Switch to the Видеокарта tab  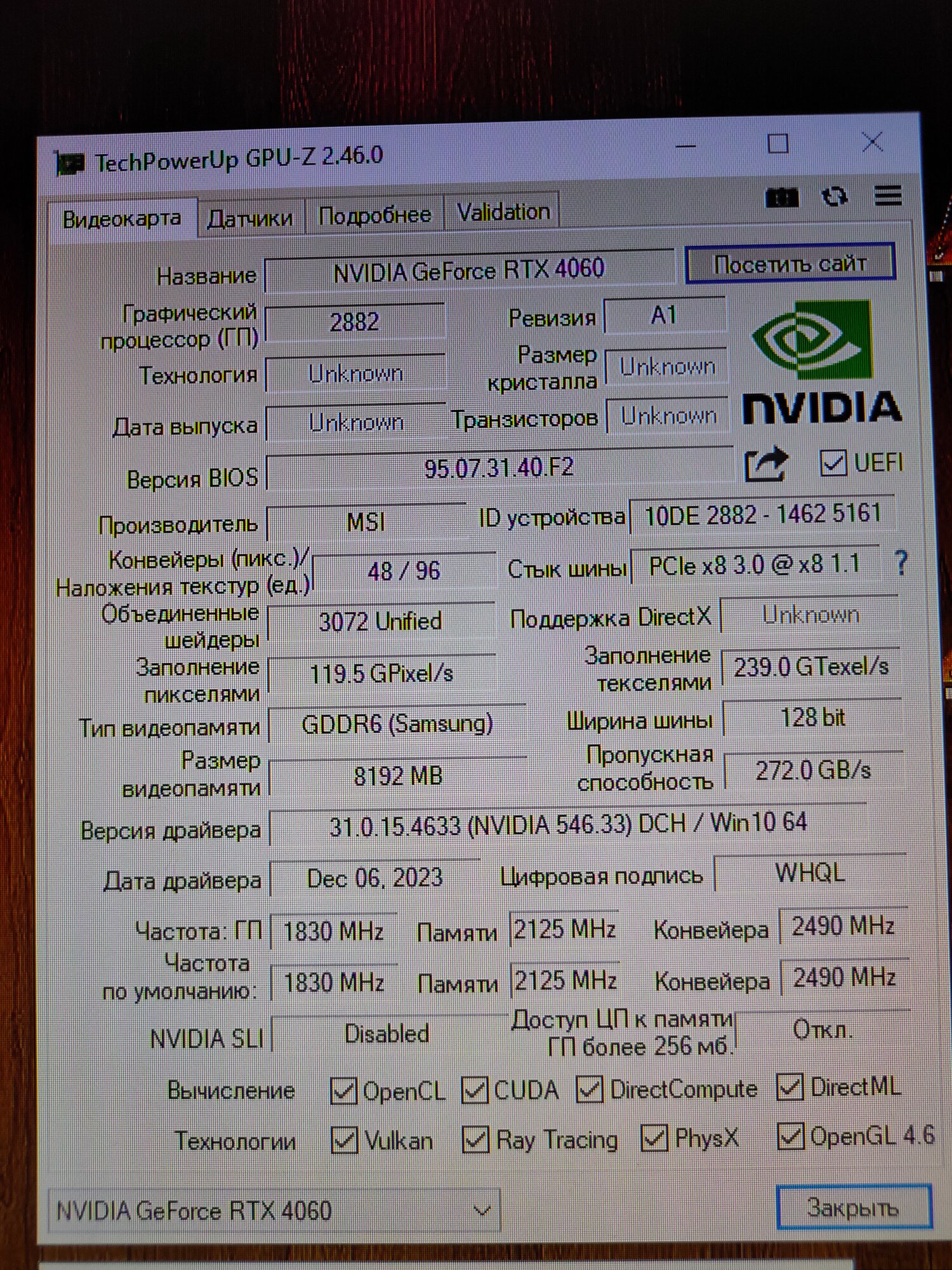coord(122,219)
